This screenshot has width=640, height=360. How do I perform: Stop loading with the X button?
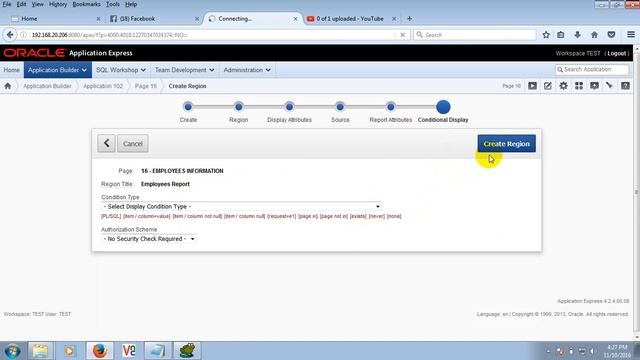pyautogui.click(x=402, y=35)
